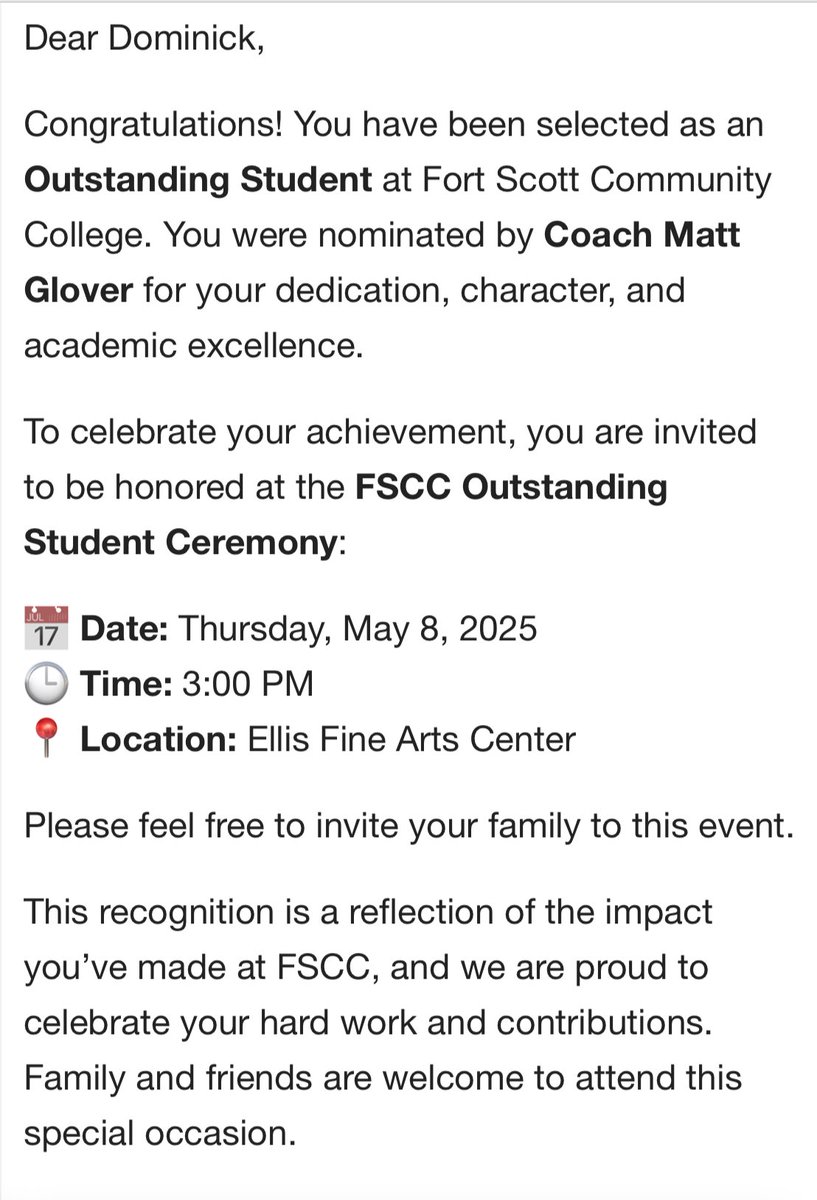Click the clock emoji next to Time
Viewport: 817px width, 1200px height.
(x=43, y=684)
